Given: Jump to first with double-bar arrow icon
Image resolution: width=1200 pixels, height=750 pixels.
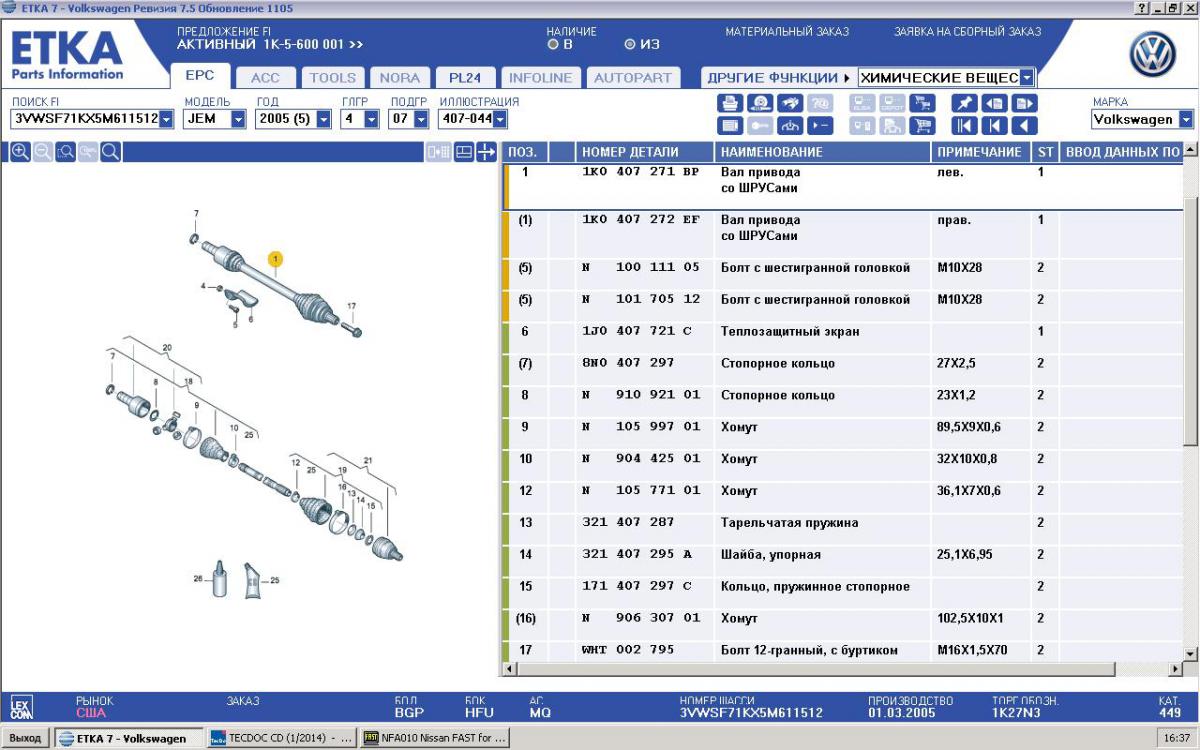Looking at the screenshot, I should (965, 126).
